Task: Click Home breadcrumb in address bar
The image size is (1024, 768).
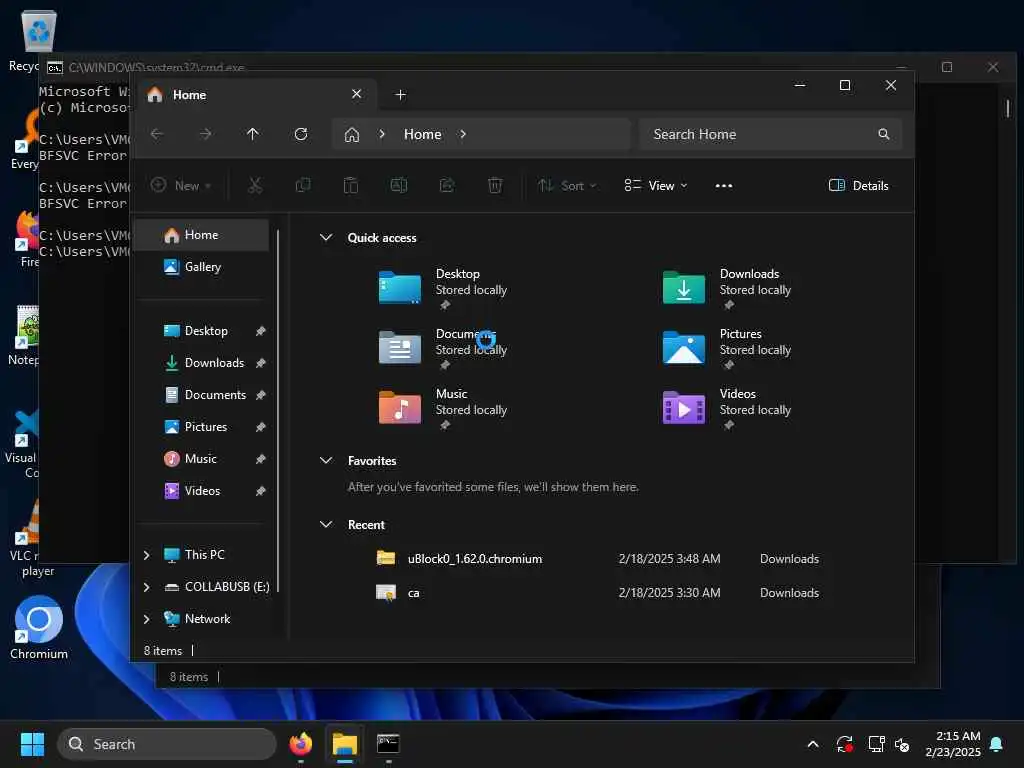Action: point(423,135)
